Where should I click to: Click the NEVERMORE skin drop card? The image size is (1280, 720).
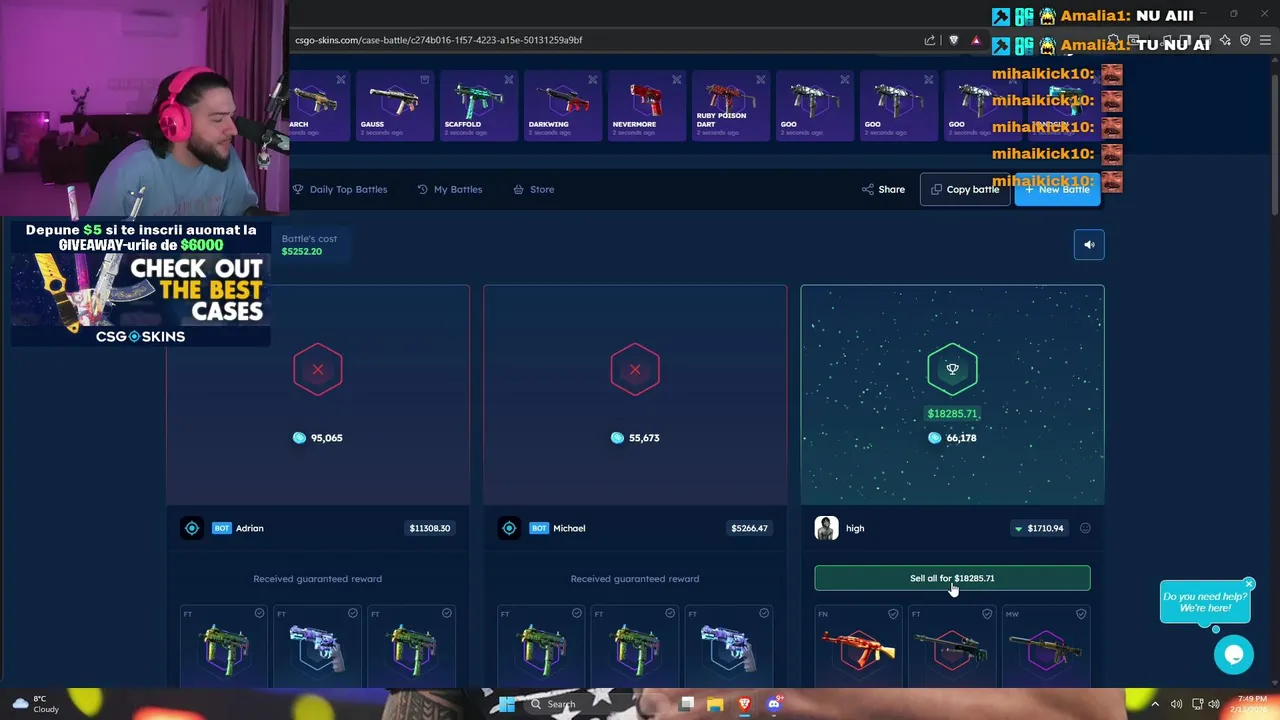point(645,104)
